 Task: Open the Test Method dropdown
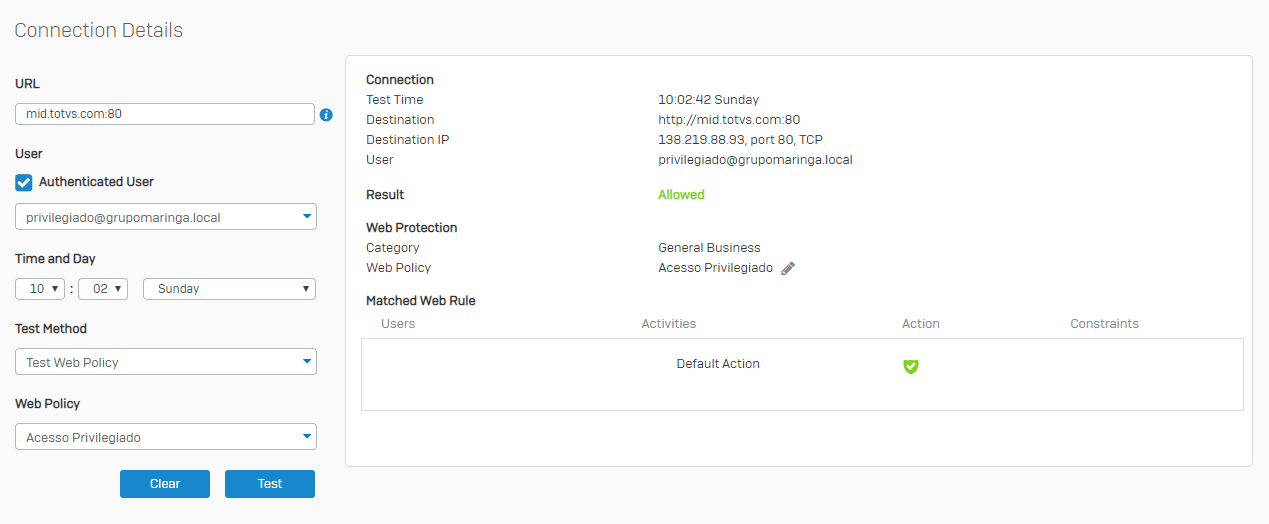[x=166, y=362]
